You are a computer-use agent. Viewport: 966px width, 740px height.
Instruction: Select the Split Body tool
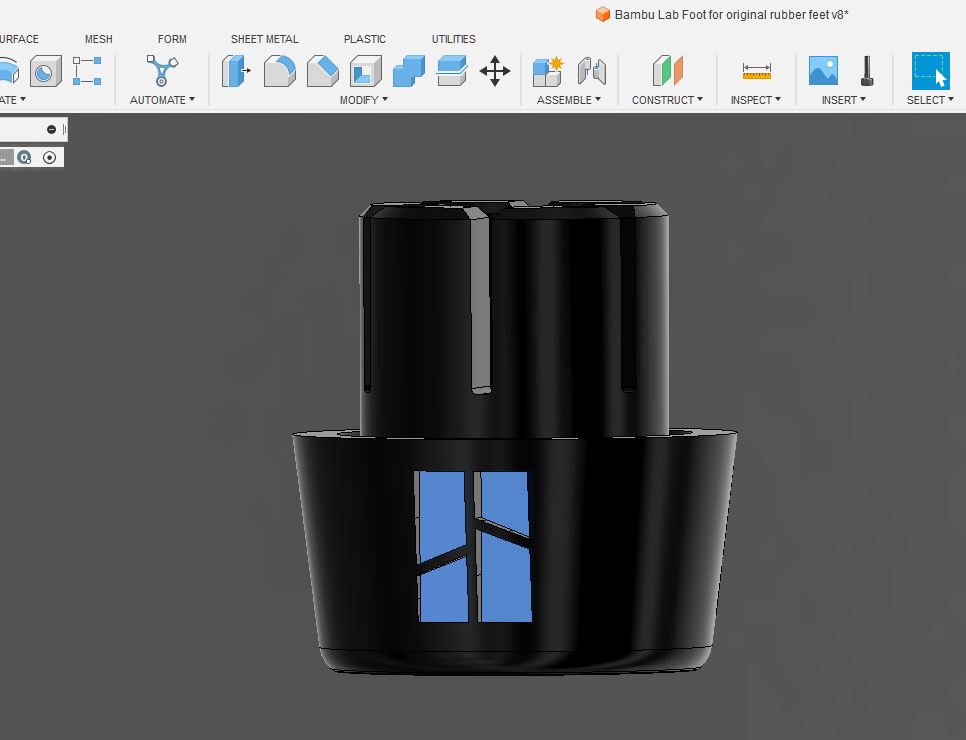(x=452, y=71)
